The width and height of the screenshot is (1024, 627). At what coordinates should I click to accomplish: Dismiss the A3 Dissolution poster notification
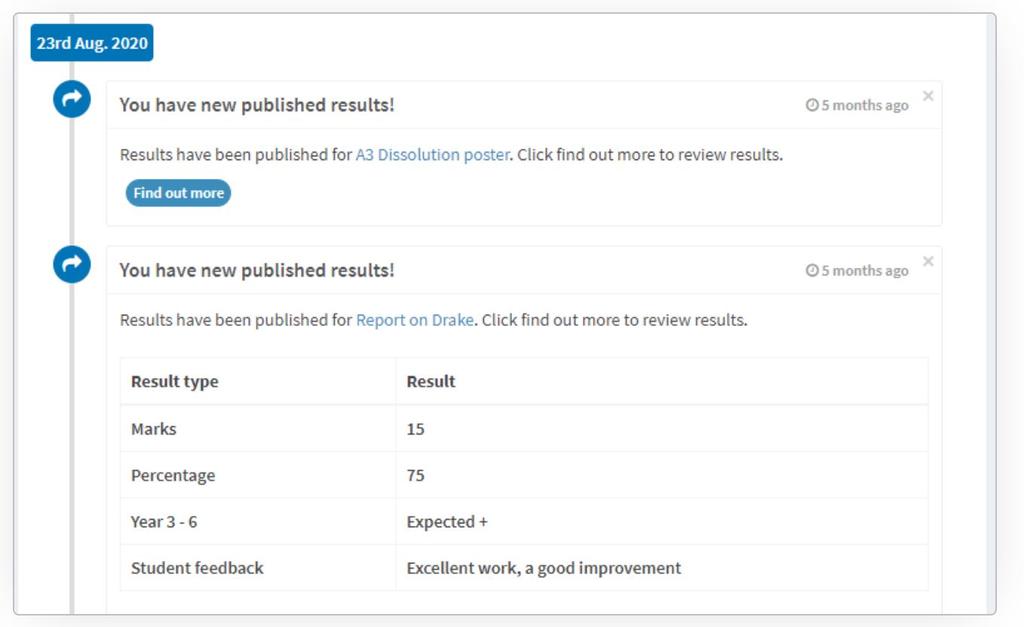(928, 96)
